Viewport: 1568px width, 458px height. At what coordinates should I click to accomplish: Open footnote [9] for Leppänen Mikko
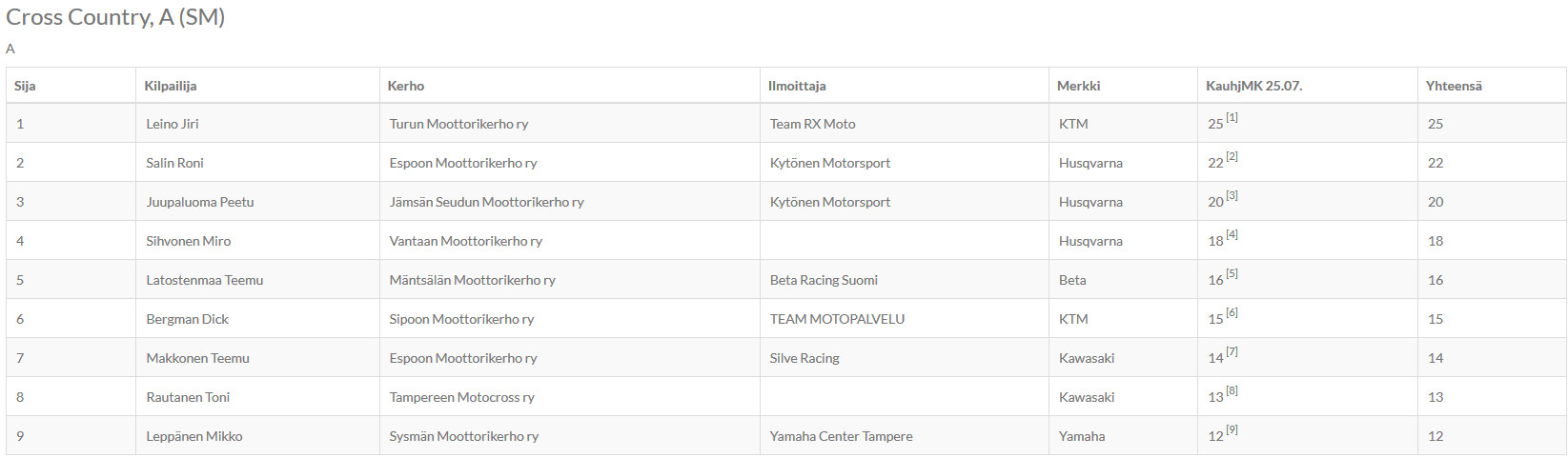(1232, 429)
